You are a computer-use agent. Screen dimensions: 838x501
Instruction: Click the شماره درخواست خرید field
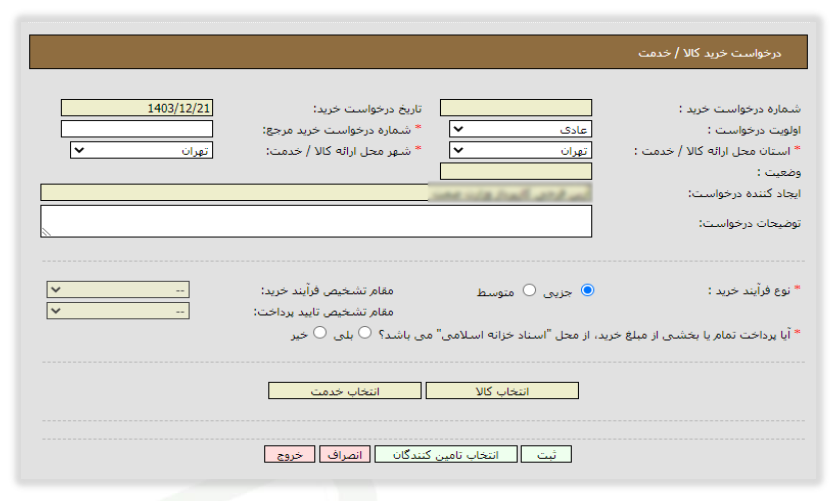[516, 108]
